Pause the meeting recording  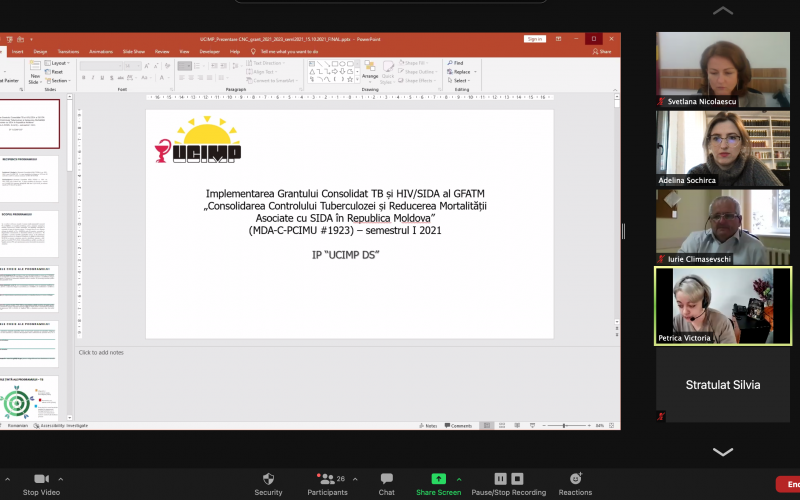(x=501, y=479)
